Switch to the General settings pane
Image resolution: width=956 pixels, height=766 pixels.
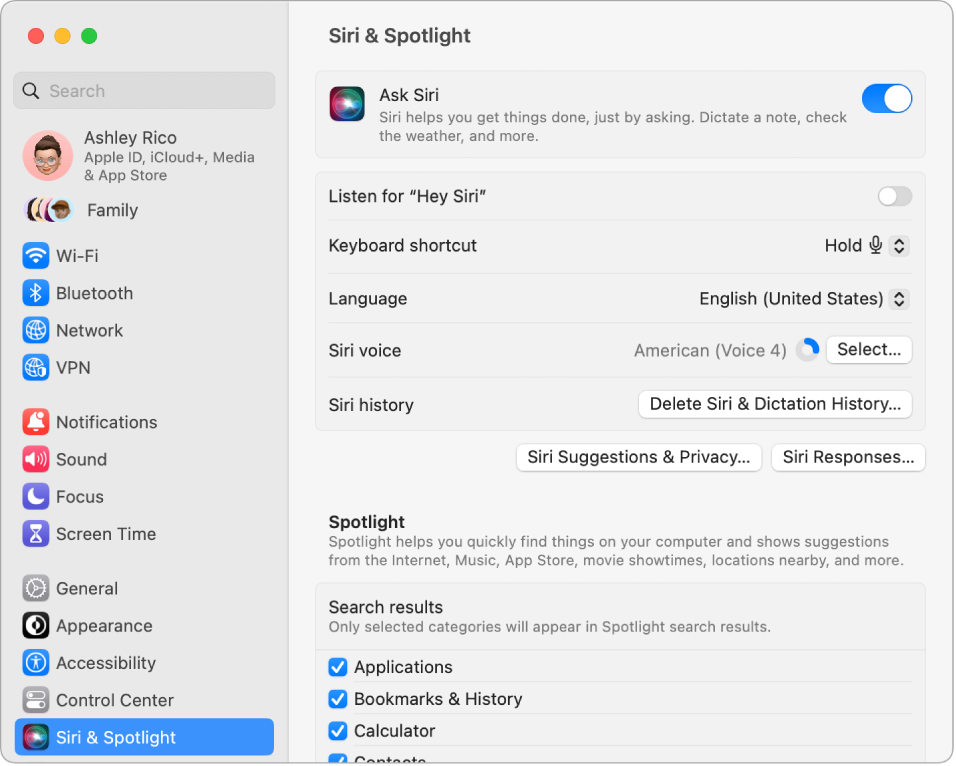click(34, 589)
